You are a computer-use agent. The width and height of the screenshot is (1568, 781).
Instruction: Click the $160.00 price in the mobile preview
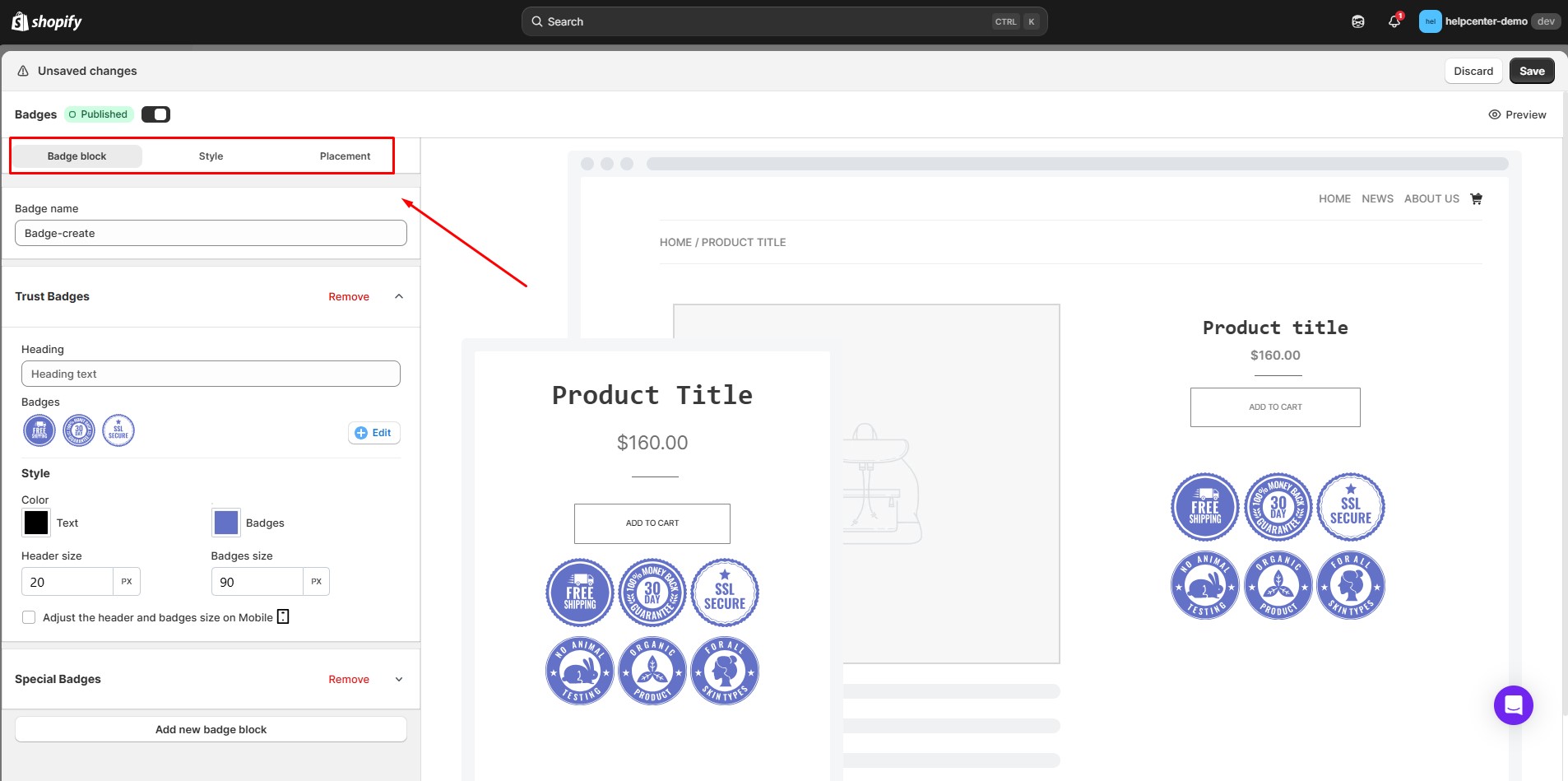tap(652, 443)
